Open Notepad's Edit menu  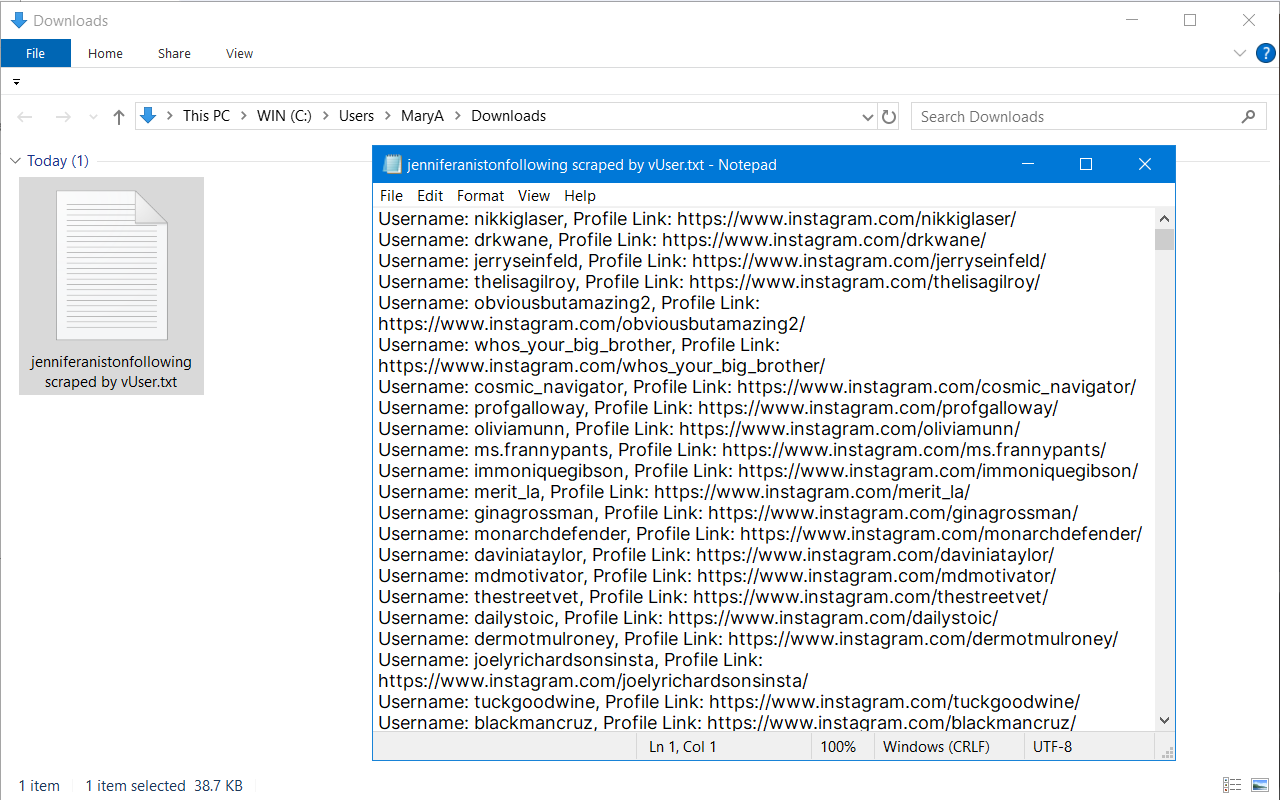430,196
